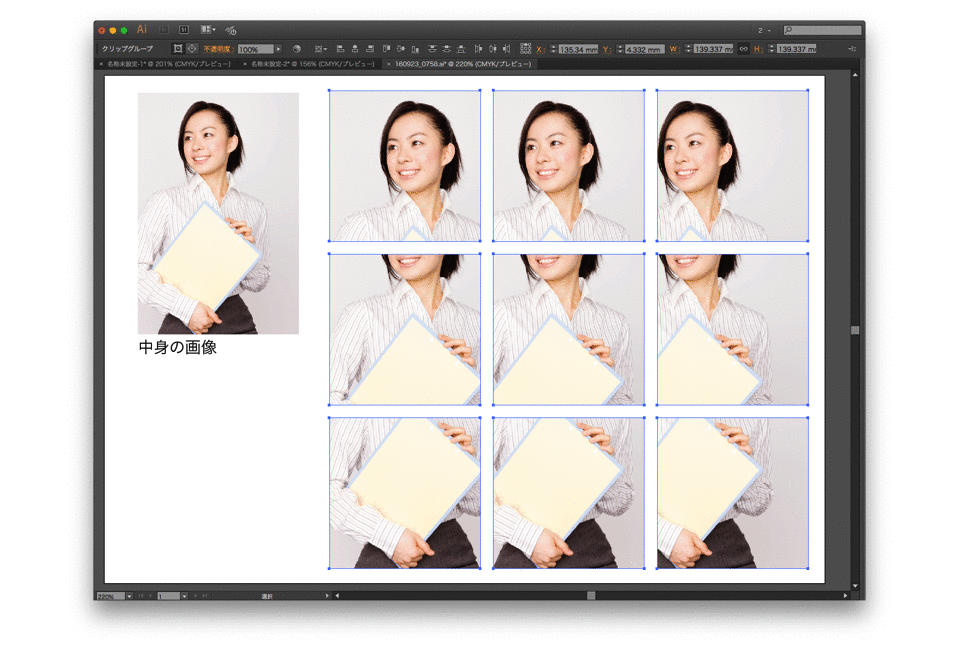960x650 pixels.
Task: Select the bottom-right clipped image tile
Action: pos(732,493)
